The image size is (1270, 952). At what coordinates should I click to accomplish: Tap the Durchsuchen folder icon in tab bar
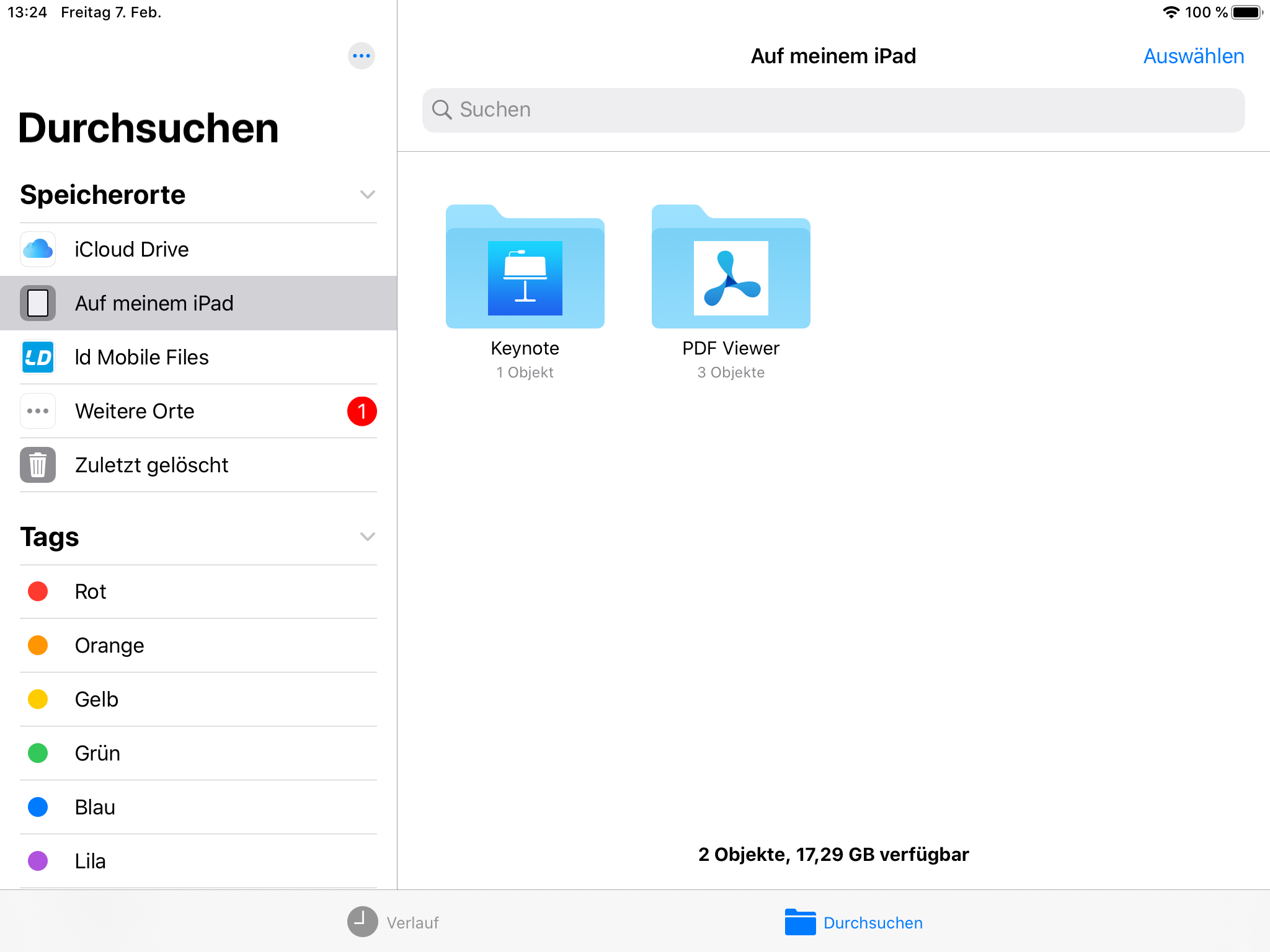(800, 922)
